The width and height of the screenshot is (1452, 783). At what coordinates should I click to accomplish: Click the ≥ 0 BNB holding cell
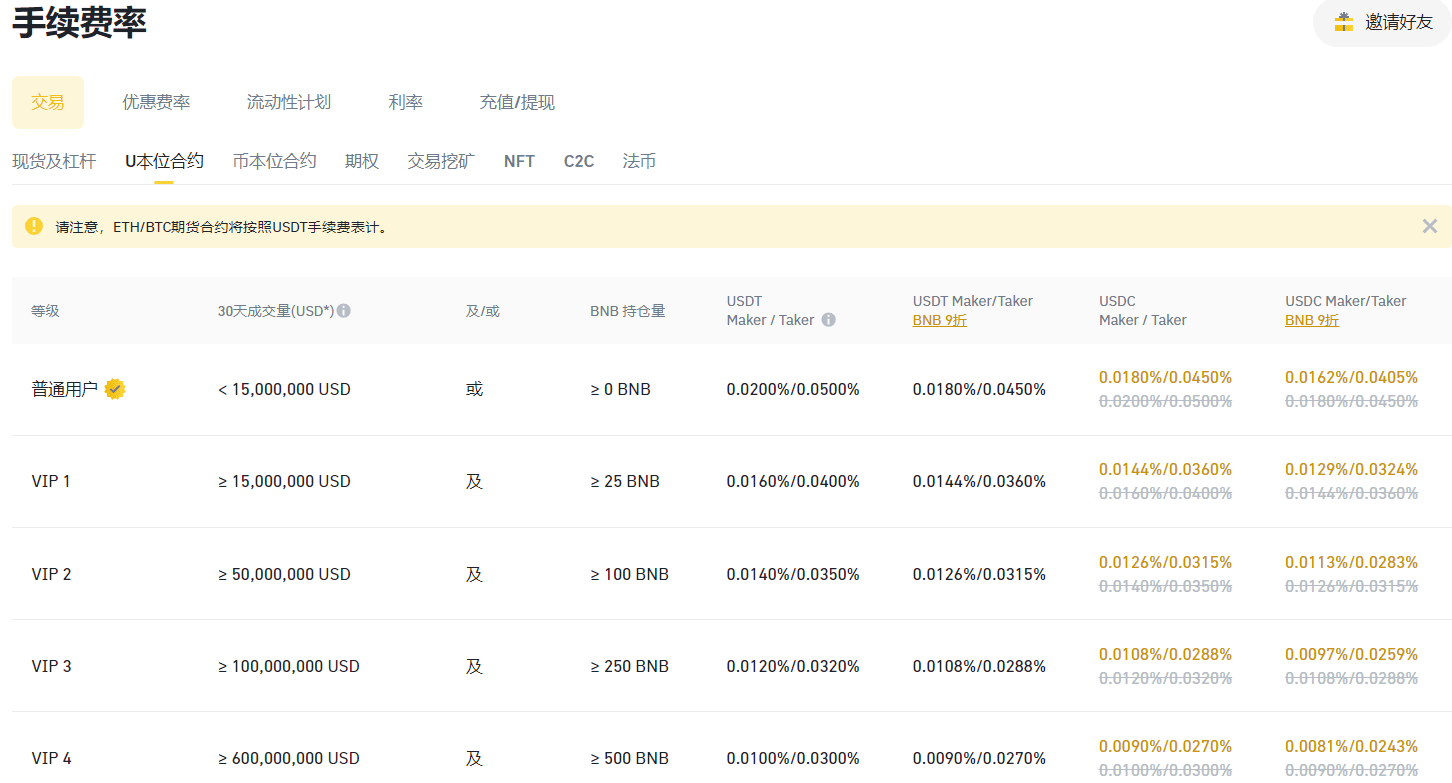tap(620, 389)
